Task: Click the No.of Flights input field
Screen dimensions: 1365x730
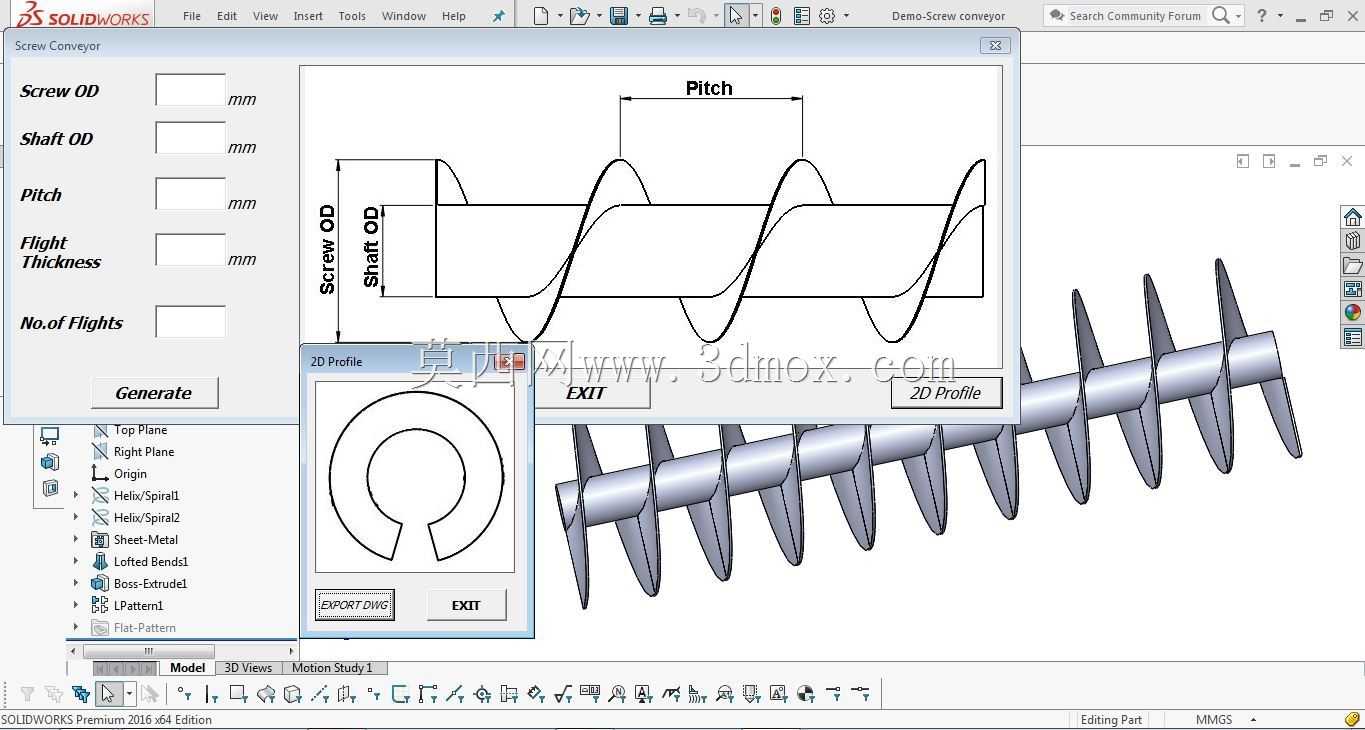Action: coord(190,322)
